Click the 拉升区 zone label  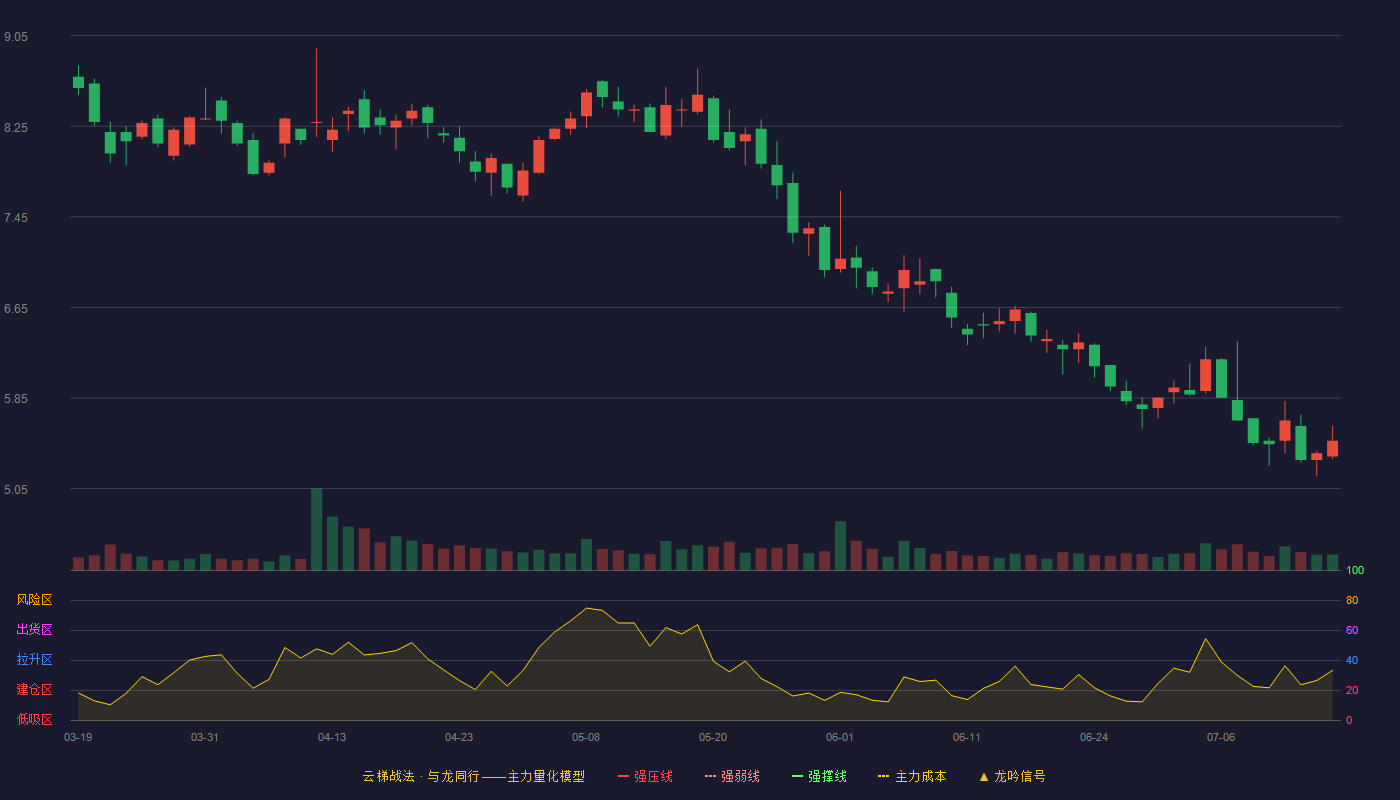(34, 660)
